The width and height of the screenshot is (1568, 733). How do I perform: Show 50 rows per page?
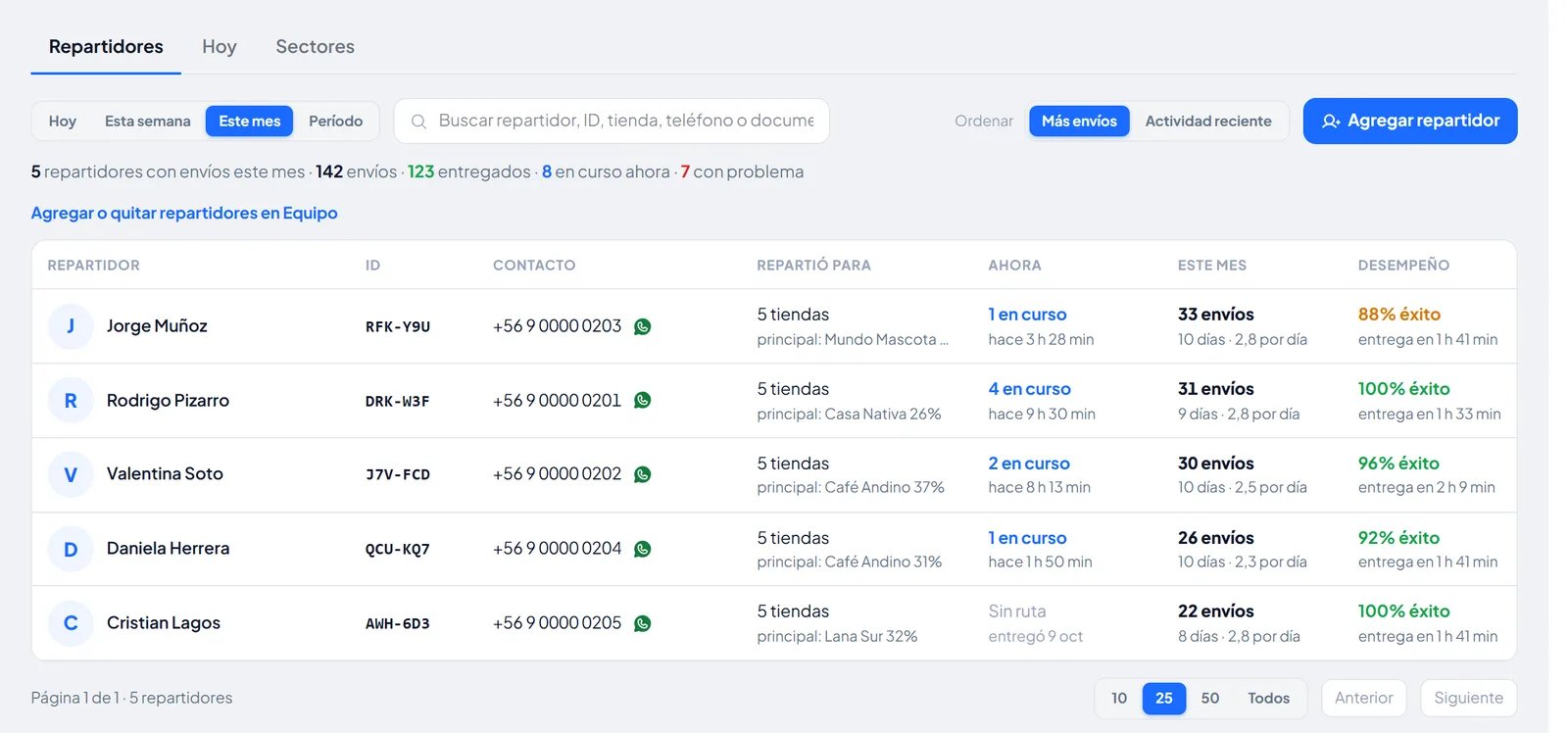[1210, 699]
